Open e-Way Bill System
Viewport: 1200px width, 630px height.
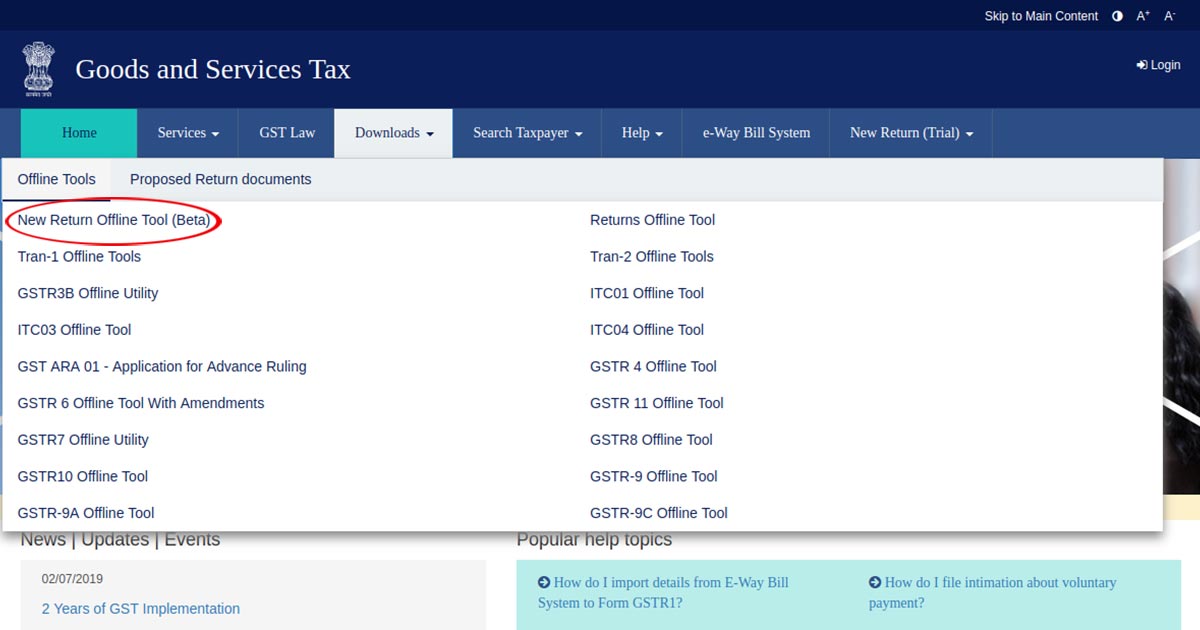tap(756, 133)
